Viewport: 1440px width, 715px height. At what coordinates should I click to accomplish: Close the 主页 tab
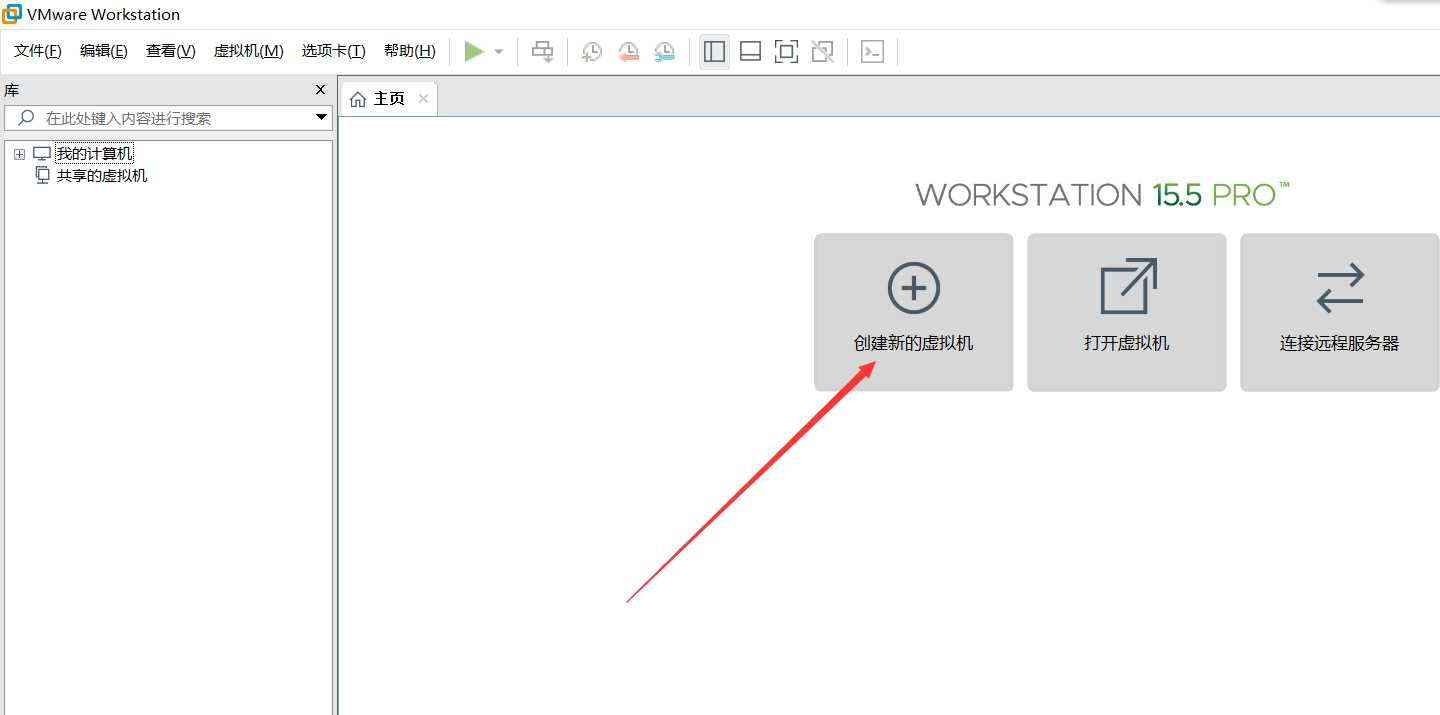pos(423,99)
